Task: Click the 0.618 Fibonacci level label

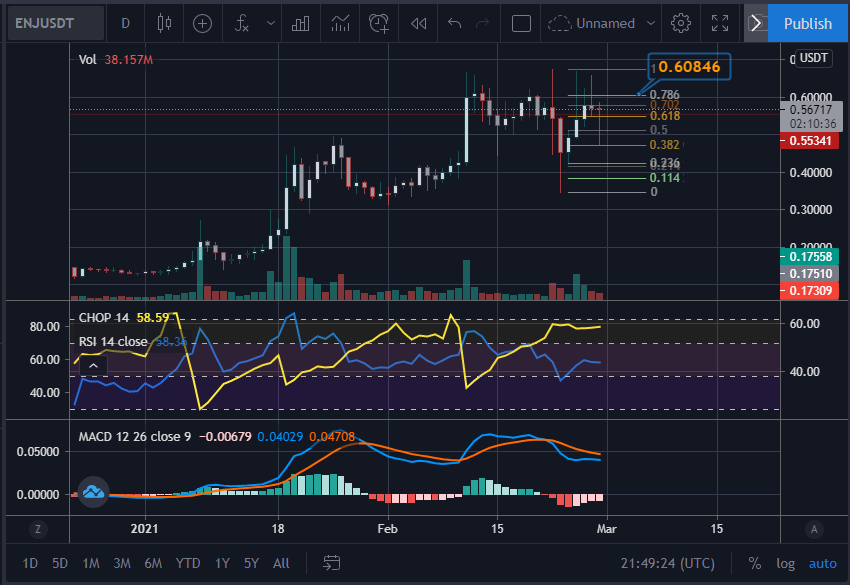Action: pyautogui.click(x=665, y=116)
